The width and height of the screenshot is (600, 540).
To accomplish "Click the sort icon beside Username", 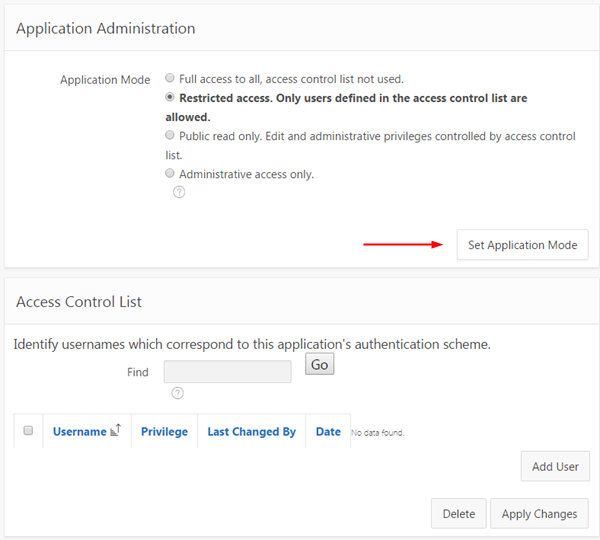I will click(115, 431).
